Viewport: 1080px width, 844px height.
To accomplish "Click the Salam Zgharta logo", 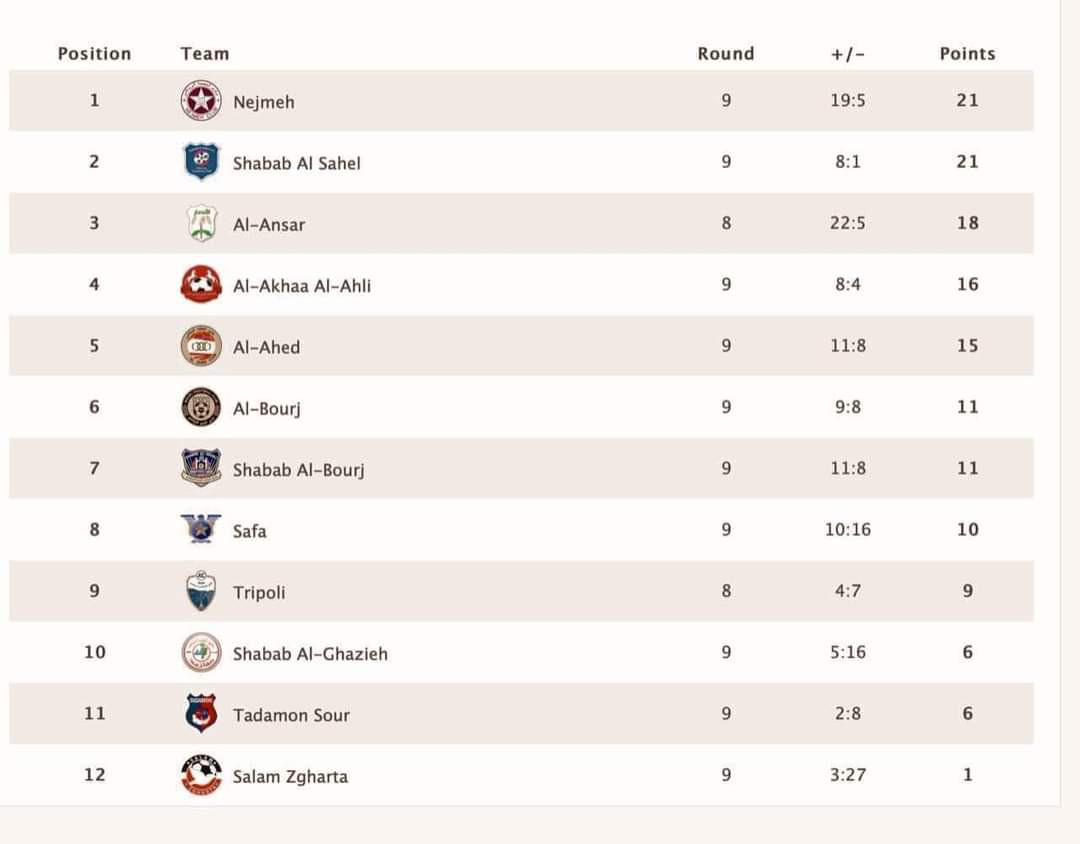I will tap(201, 775).
